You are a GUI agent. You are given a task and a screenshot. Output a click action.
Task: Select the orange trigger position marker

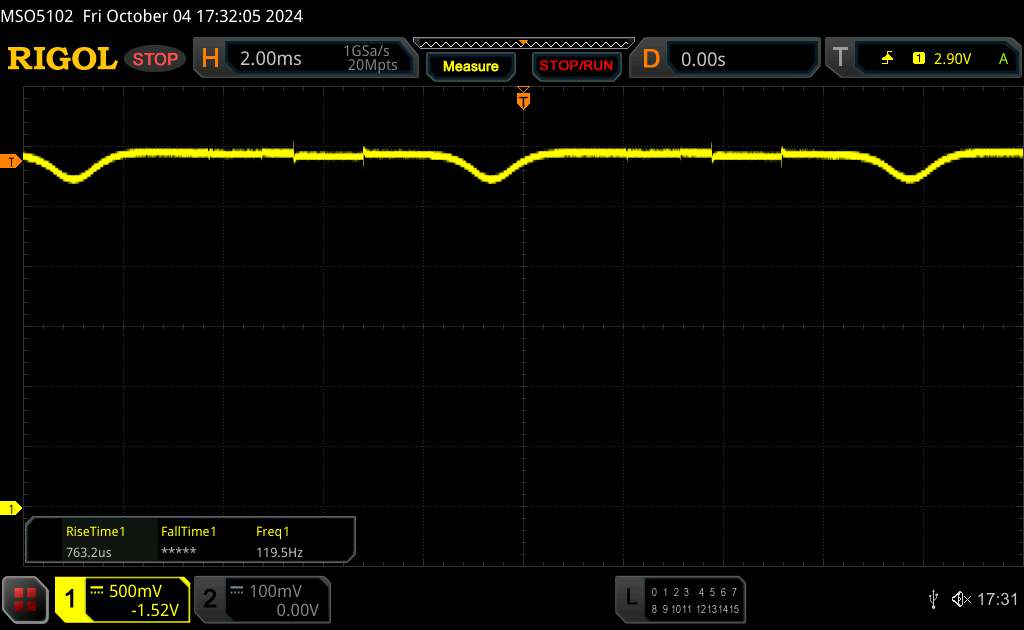(523, 99)
